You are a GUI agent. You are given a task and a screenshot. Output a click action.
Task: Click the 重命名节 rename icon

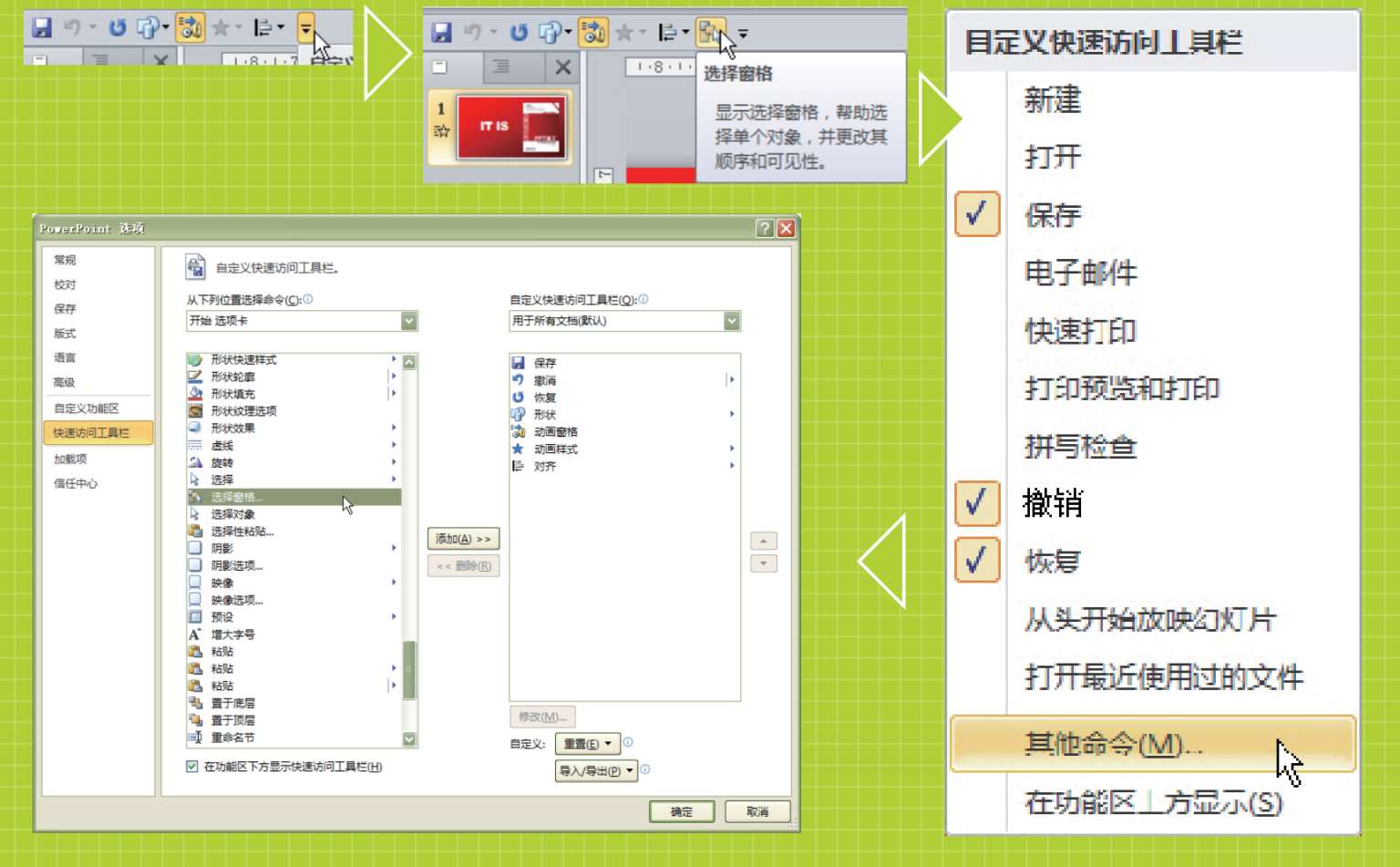point(194,738)
